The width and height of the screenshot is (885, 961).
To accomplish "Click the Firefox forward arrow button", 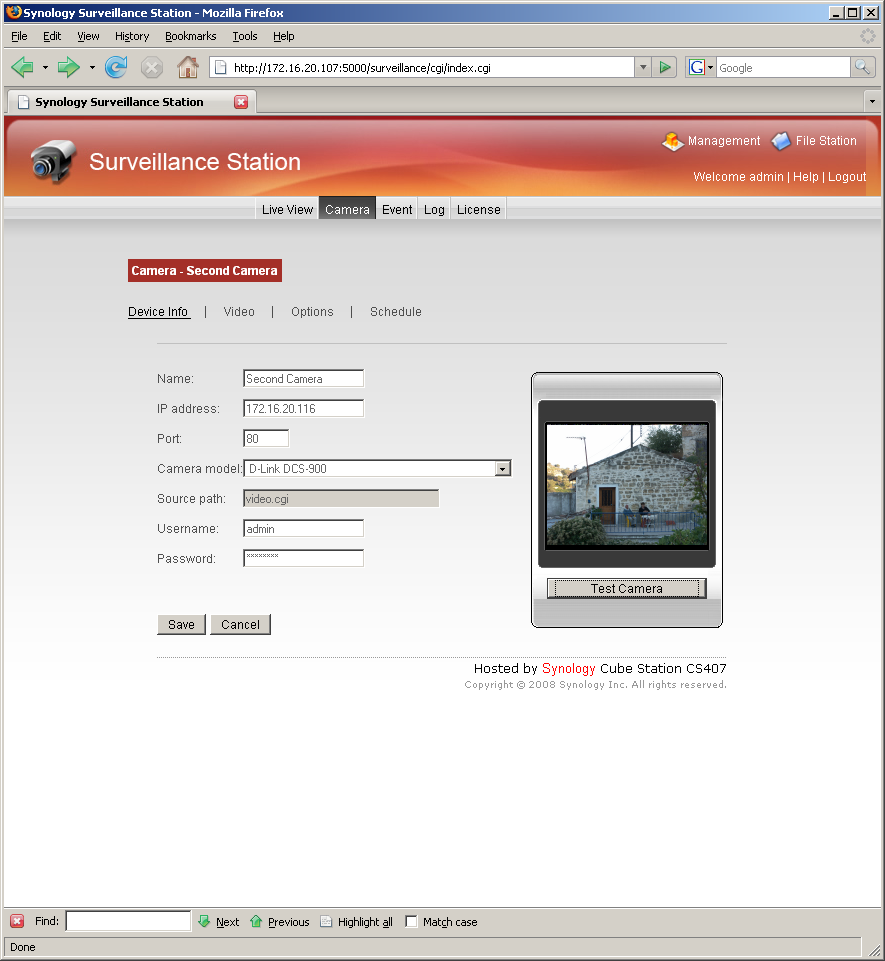I will tap(69, 67).
